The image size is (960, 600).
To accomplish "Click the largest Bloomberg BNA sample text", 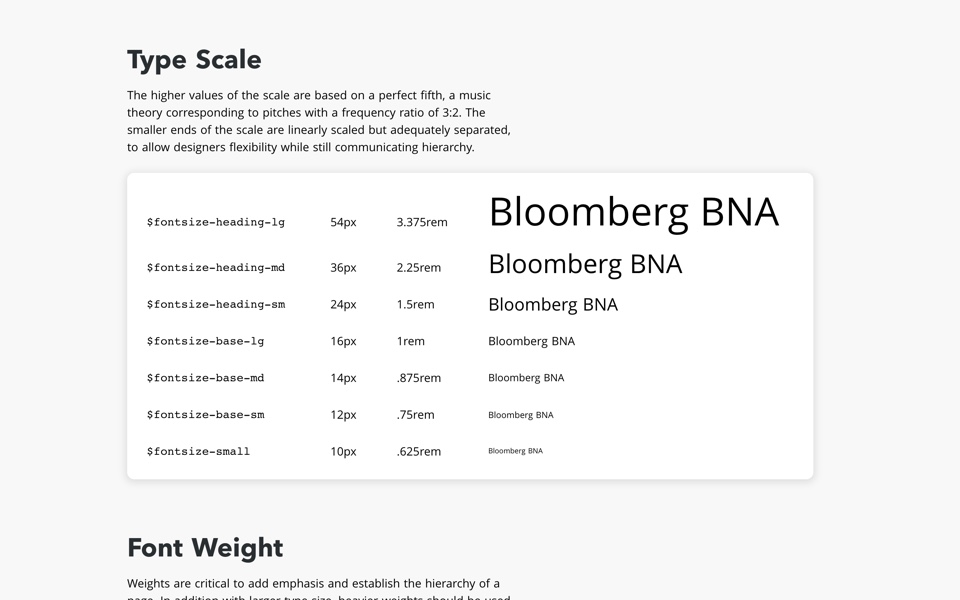I will coord(633,212).
